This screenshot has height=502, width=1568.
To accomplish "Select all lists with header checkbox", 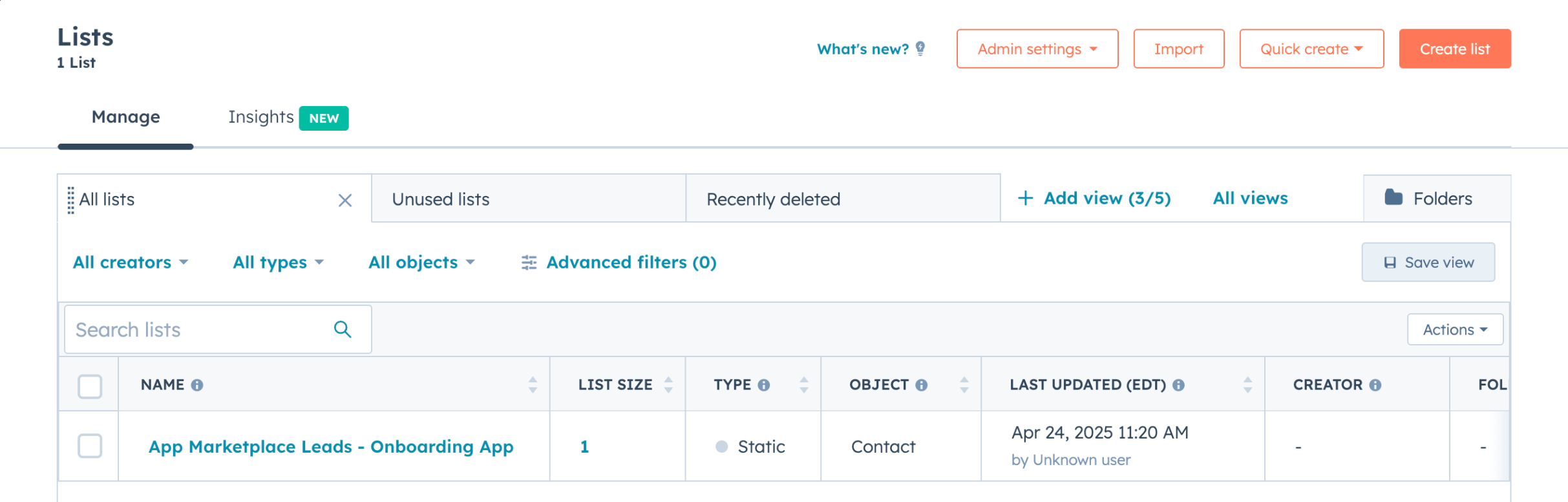I will coord(90,386).
